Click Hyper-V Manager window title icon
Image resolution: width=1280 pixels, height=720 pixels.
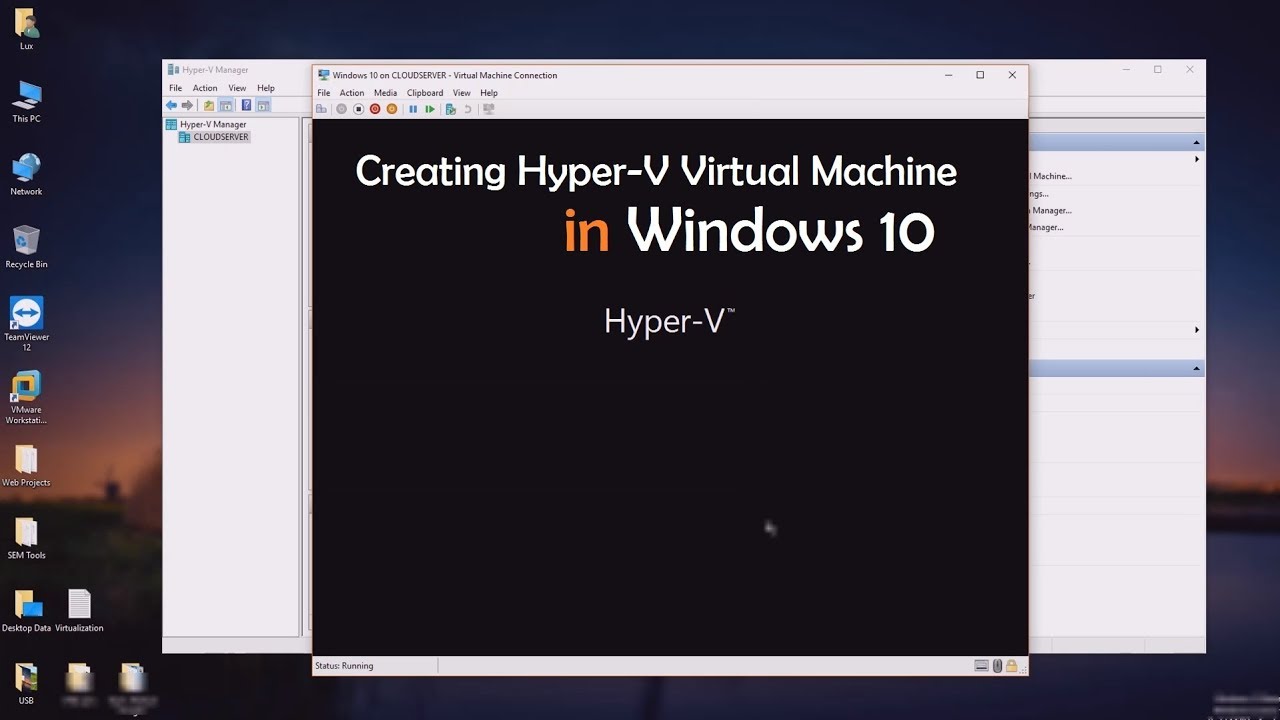pos(174,70)
